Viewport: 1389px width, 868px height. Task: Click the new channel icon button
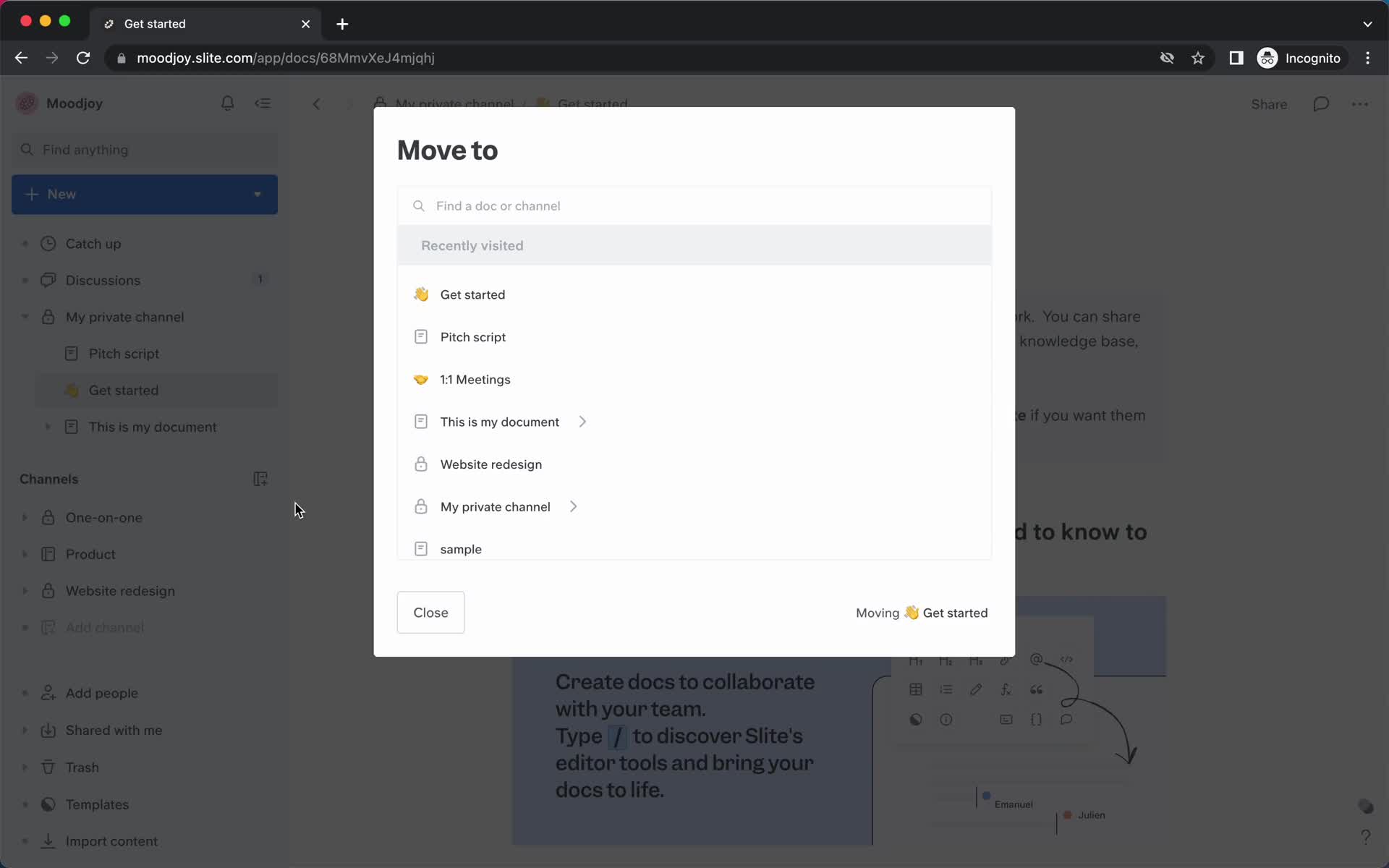(x=260, y=479)
